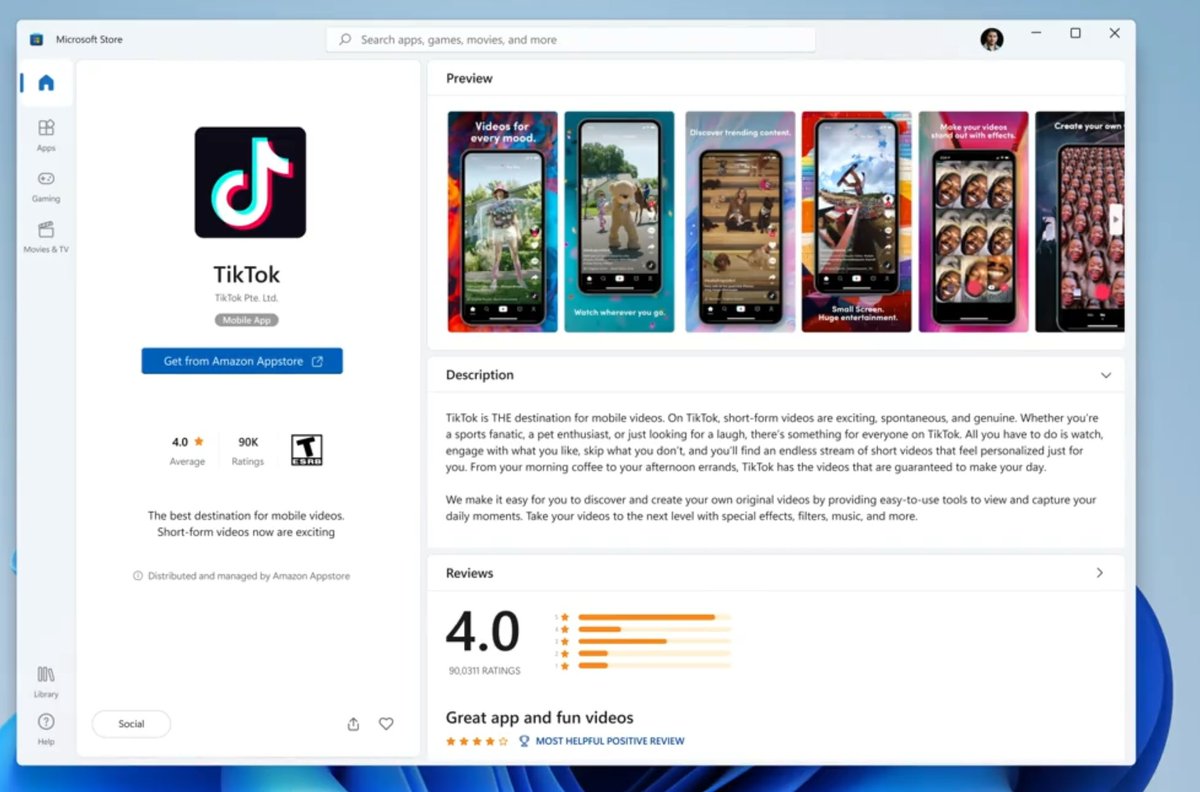
Task: Click the trophy icon of helpful review
Action: coord(524,741)
